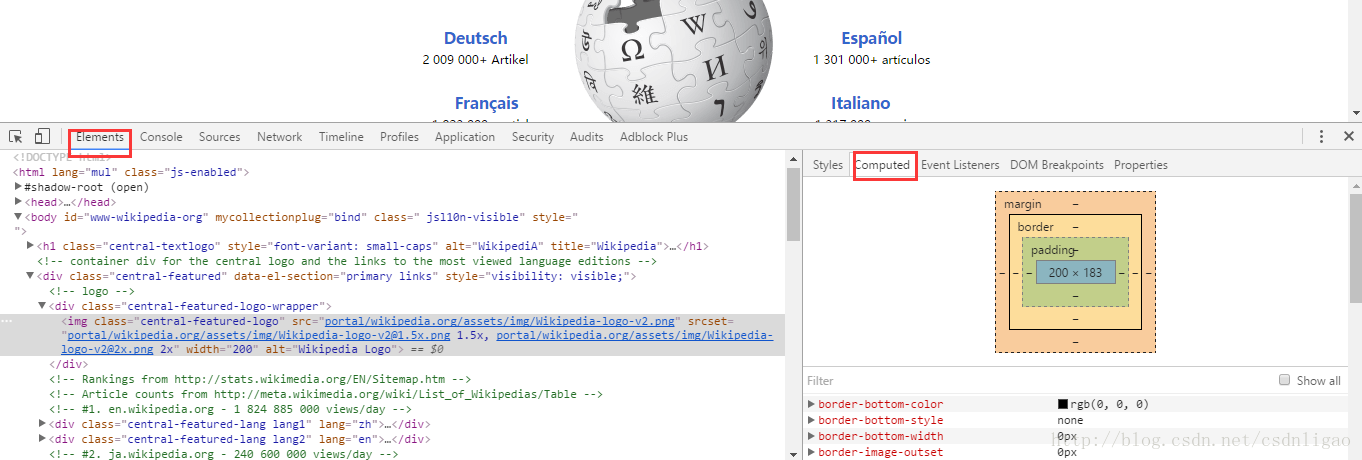Click the margin label in box model

click(x=1023, y=204)
